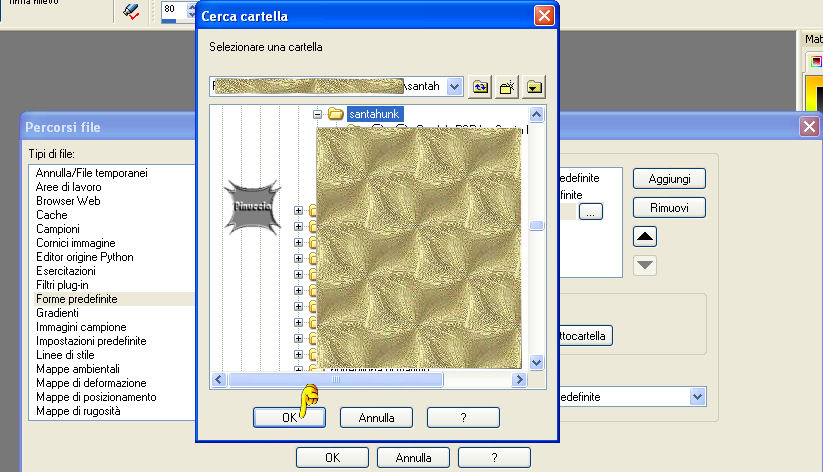Close the Cerca cartella dialog
This screenshot has width=823, height=472.
tap(544, 16)
